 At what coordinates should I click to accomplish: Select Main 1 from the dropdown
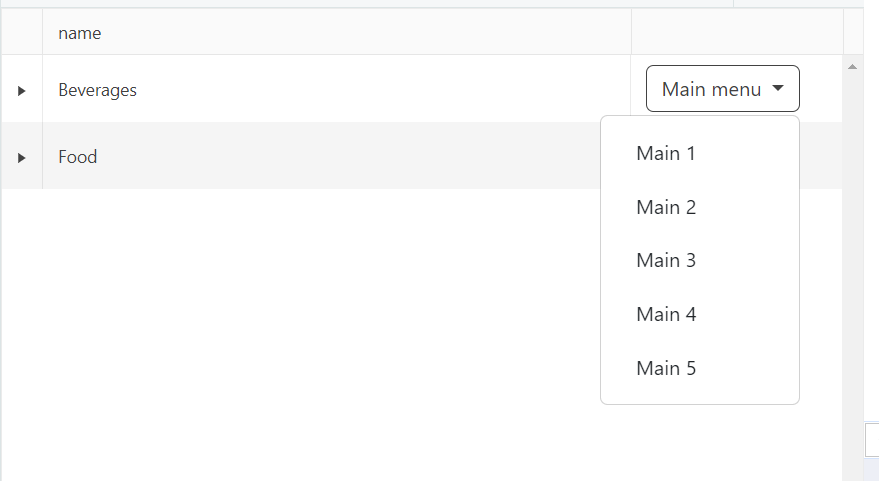(665, 153)
